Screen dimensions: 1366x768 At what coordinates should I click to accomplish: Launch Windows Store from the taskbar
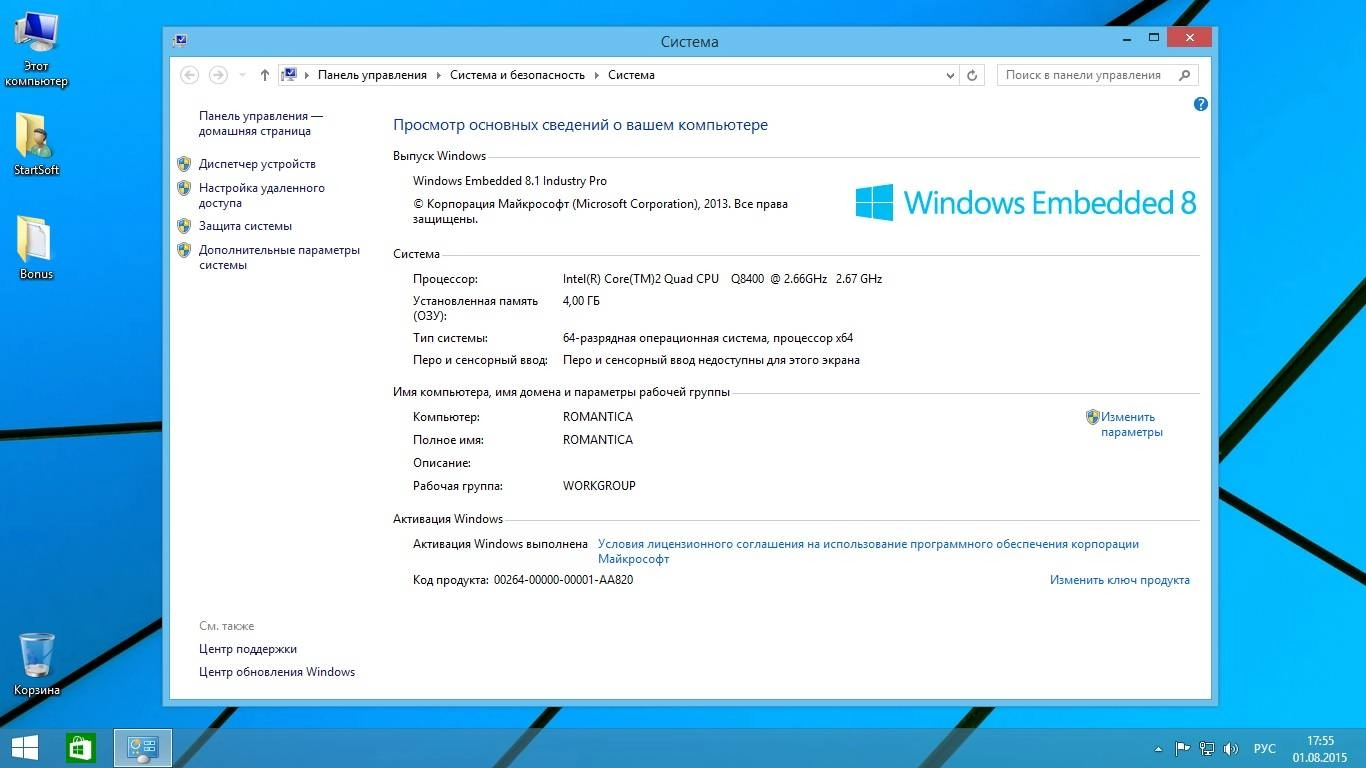tap(81, 748)
